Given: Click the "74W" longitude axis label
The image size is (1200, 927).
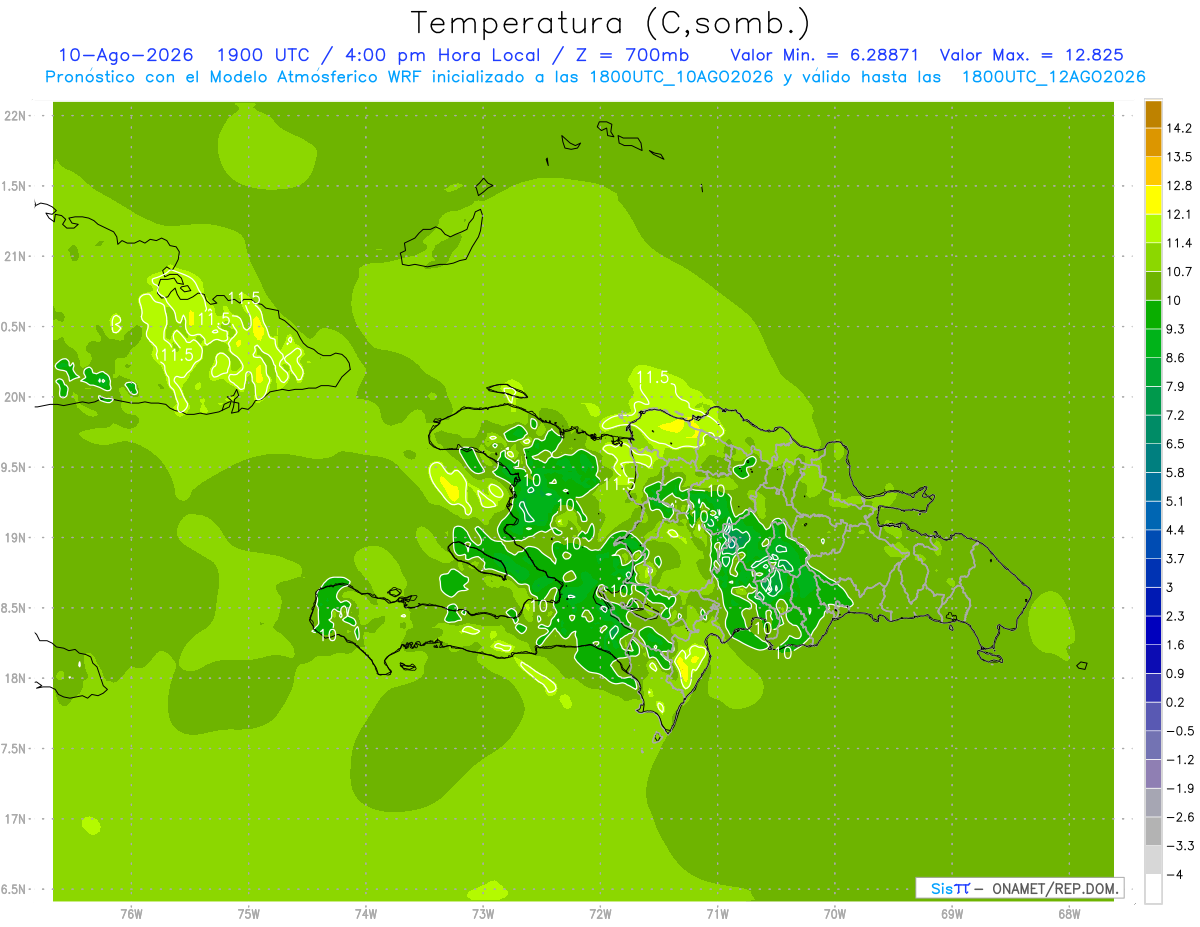Looking at the screenshot, I should click(x=366, y=914).
